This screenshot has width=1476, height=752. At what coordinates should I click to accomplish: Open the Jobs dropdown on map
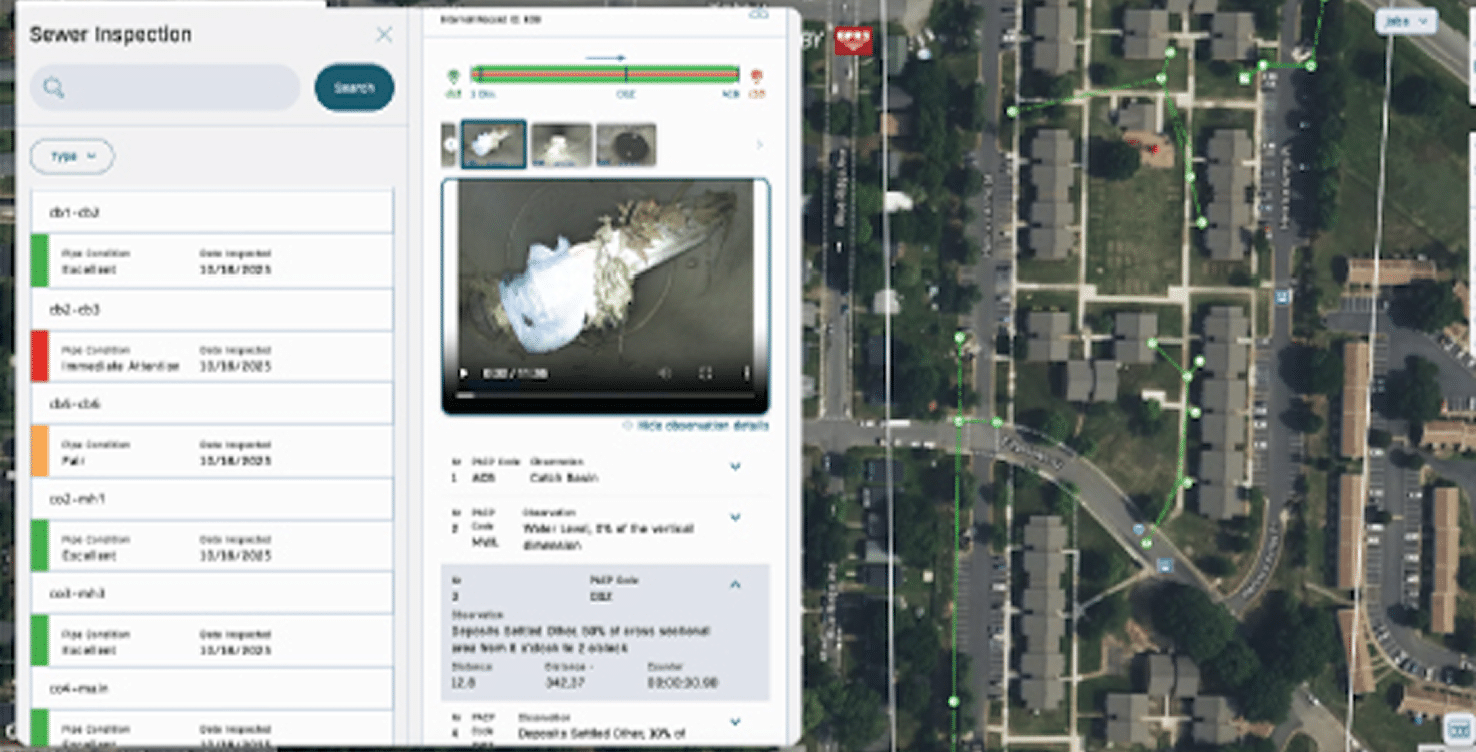pyautogui.click(x=1405, y=21)
